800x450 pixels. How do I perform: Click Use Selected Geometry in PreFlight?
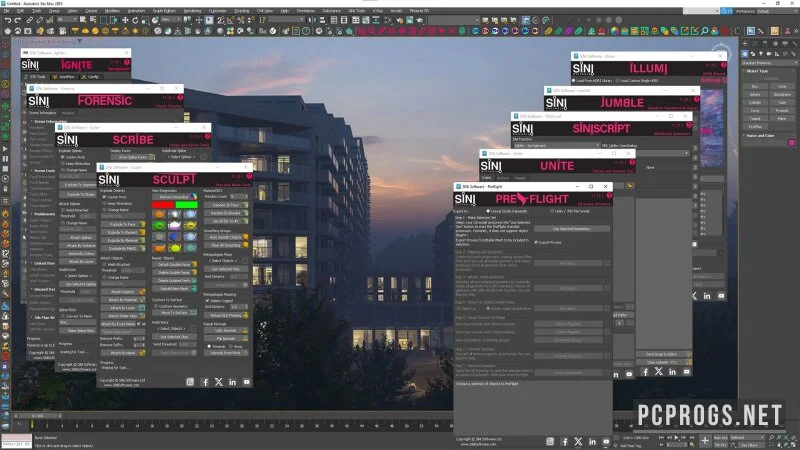(x=571, y=229)
